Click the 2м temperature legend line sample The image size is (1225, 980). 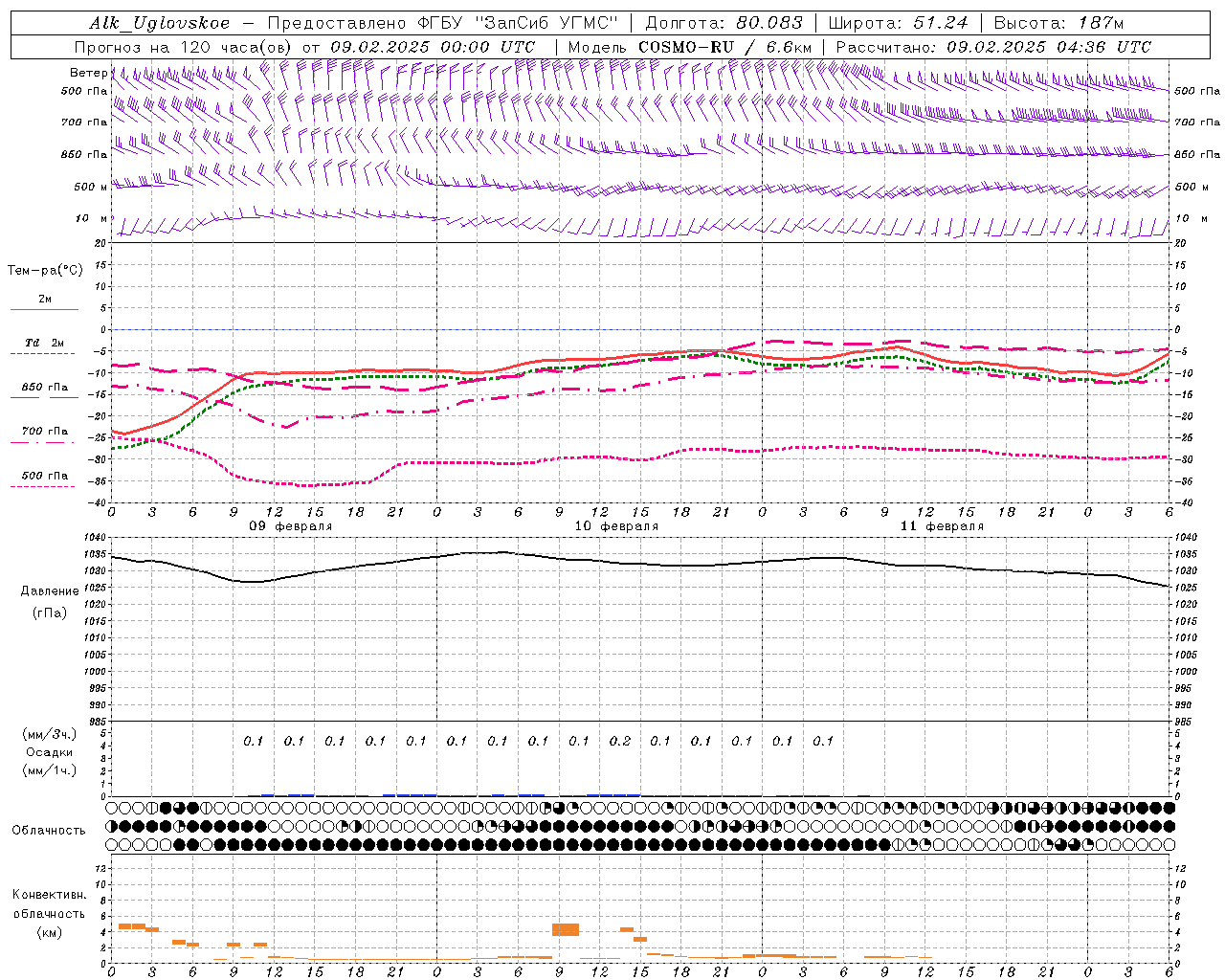pyautogui.click(x=44, y=309)
